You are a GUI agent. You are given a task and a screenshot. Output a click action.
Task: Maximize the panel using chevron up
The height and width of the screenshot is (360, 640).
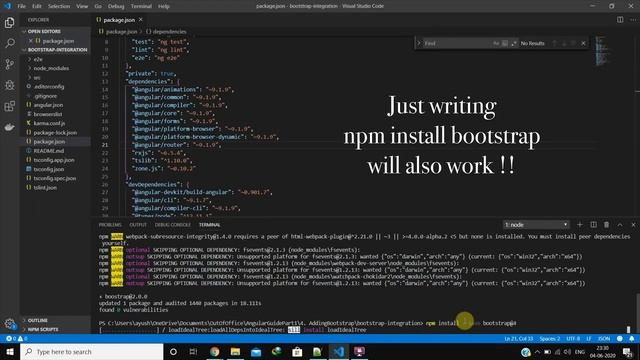620,224
